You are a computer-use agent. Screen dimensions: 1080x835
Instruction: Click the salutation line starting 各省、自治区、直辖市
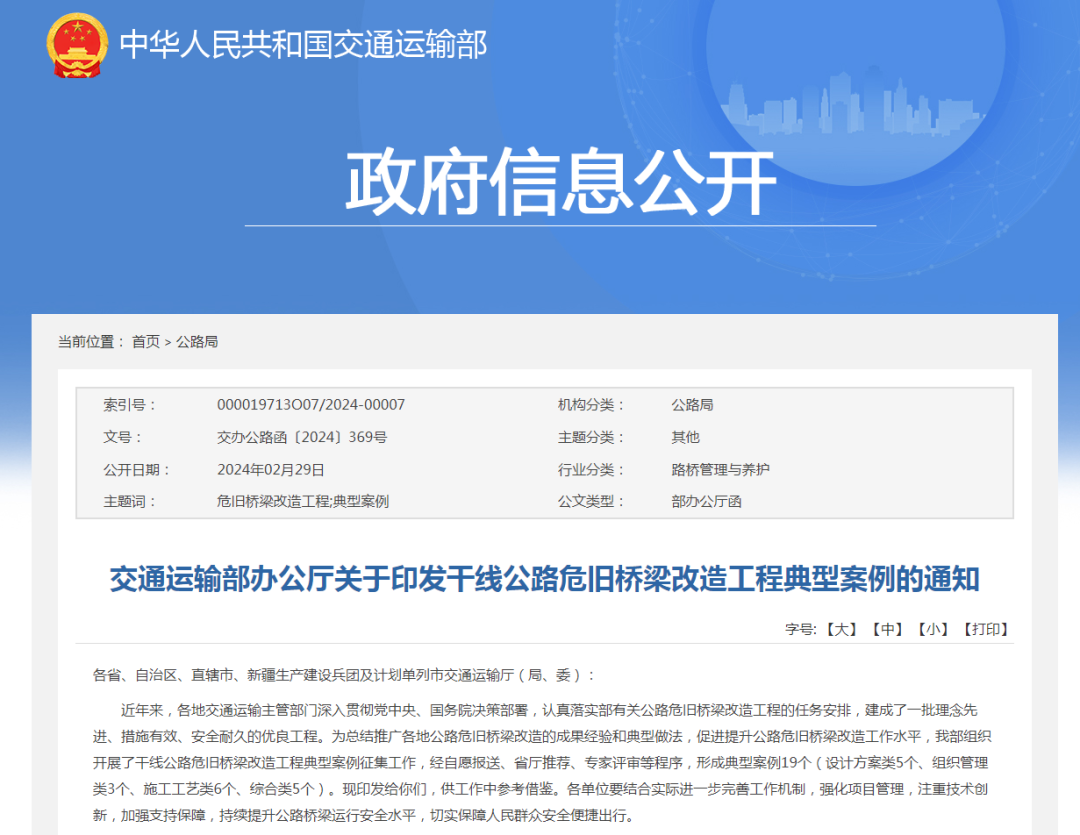pyautogui.click(x=344, y=675)
